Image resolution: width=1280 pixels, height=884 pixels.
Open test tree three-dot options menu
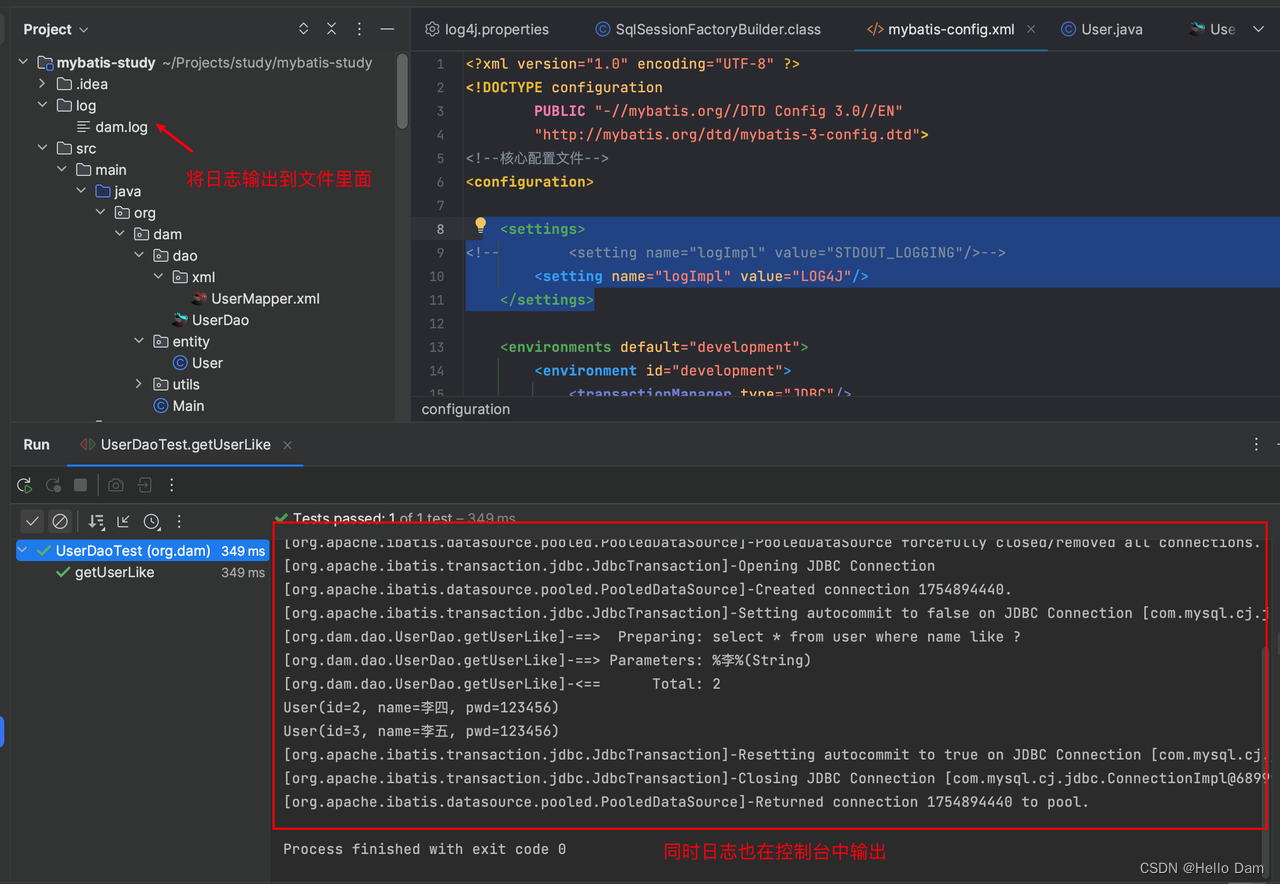179,521
